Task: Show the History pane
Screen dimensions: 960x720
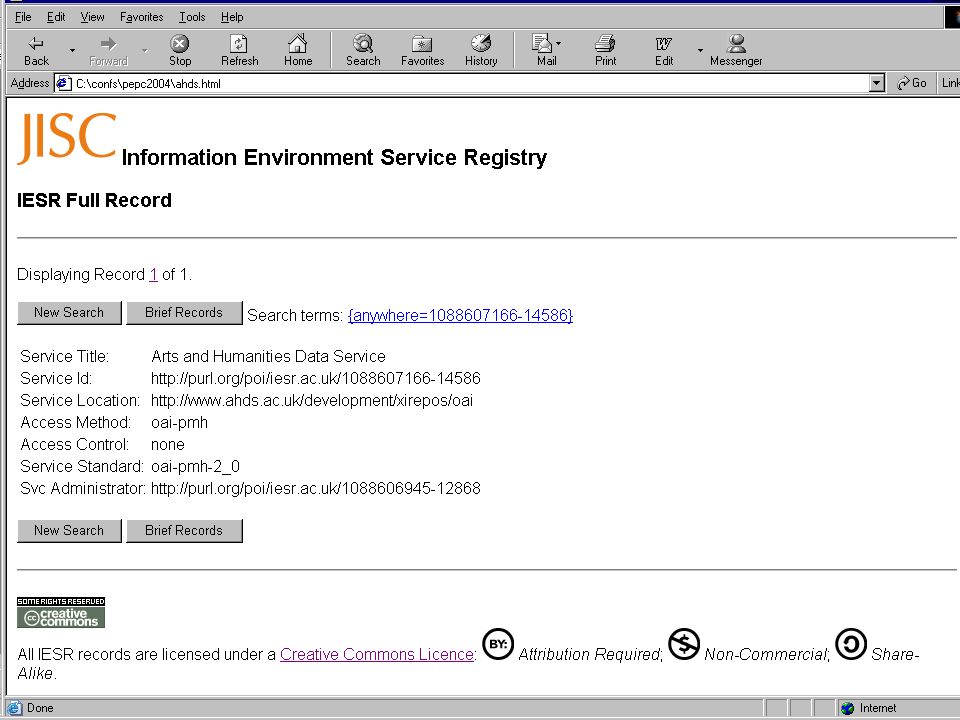Action: 481,51
